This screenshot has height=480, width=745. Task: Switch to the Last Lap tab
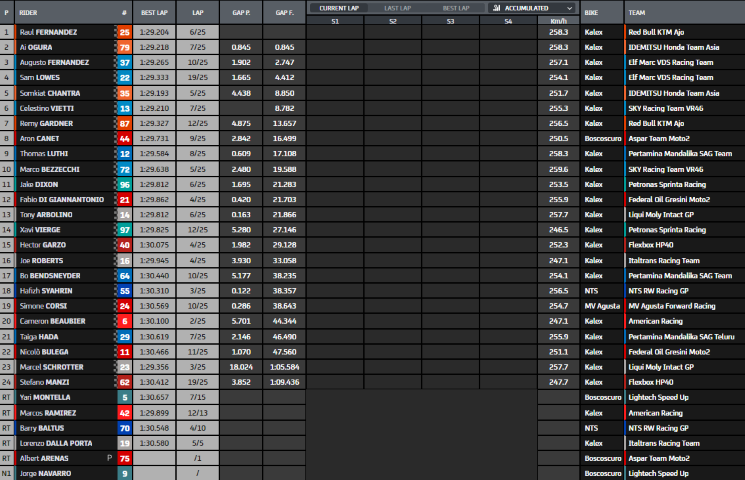399,8
